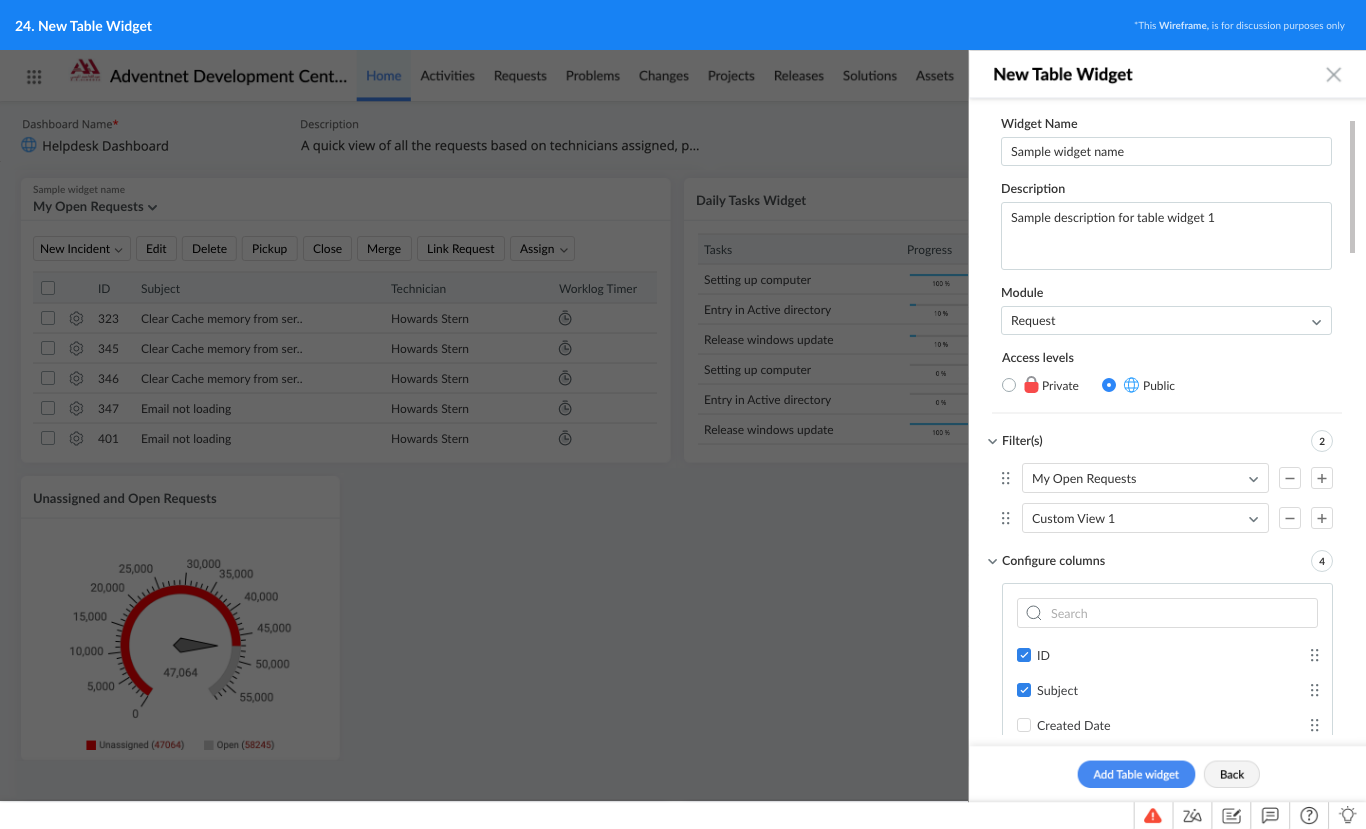This screenshot has width=1366, height=829.
Task: Open the Module dropdown showing Request
Action: pyautogui.click(x=1165, y=321)
